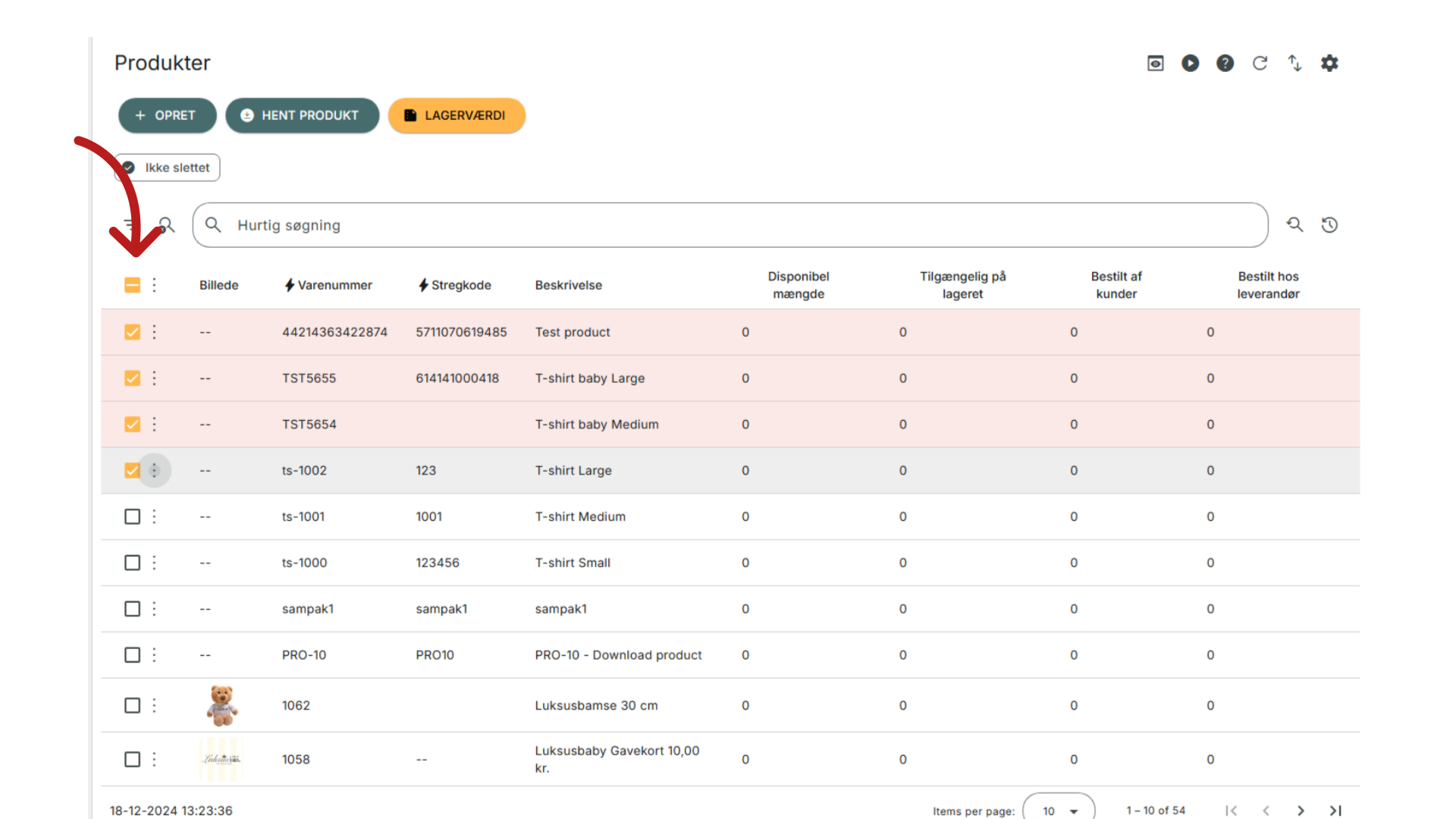This screenshot has width=1456, height=819.
Task: Click the import/export arrows icon
Action: pyautogui.click(x=1294, y=63)
